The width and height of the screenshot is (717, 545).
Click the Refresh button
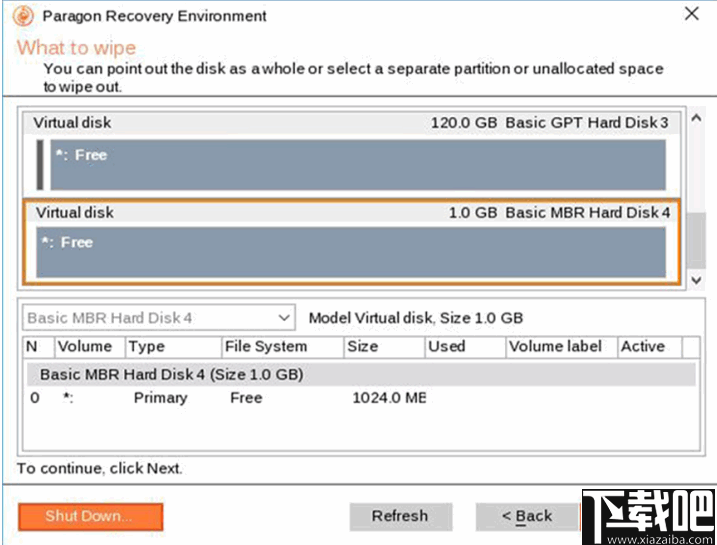[x=400, y=516]
